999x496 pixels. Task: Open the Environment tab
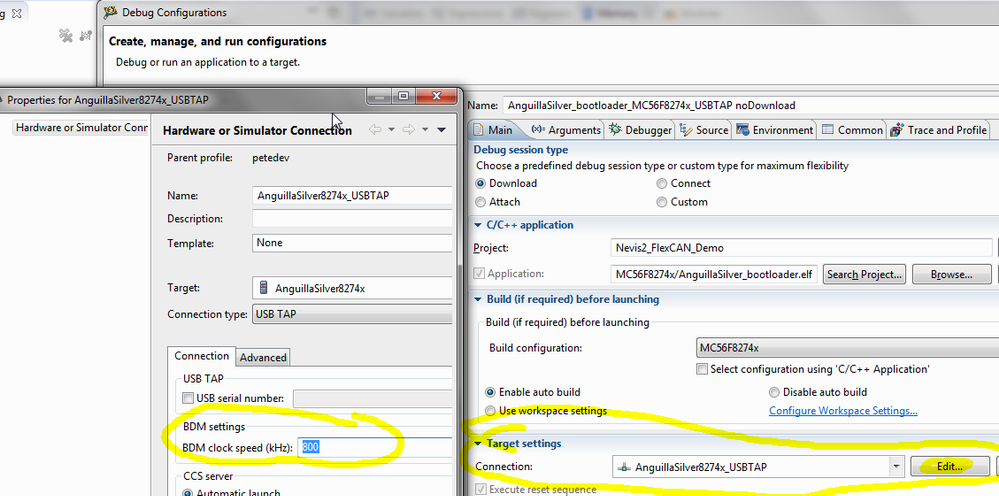[774, 130]
